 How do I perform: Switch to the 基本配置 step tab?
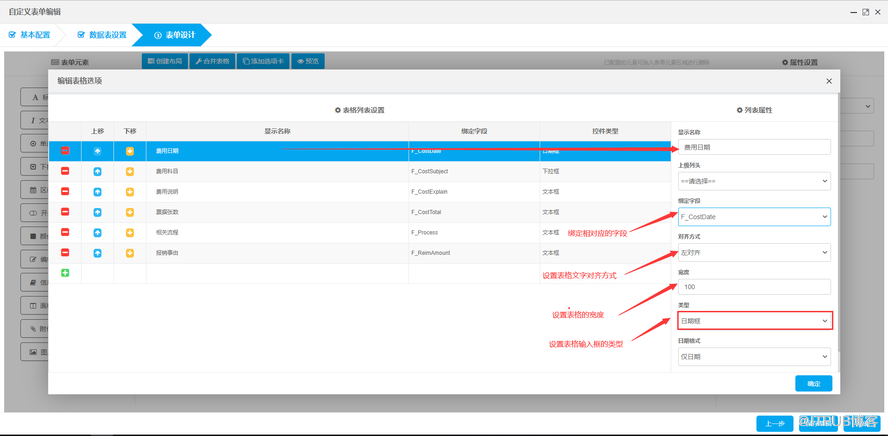(30, 35)
